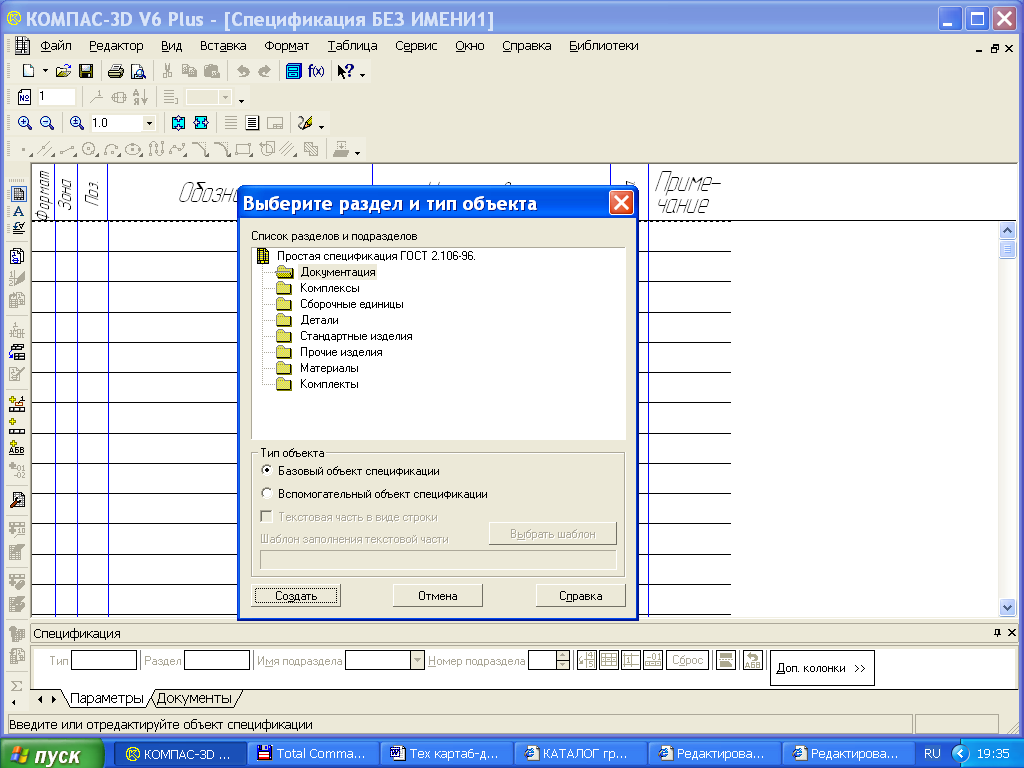Open the Файл menu
The width and height of the screenshot is (1024, 768).
coord(56,46)
